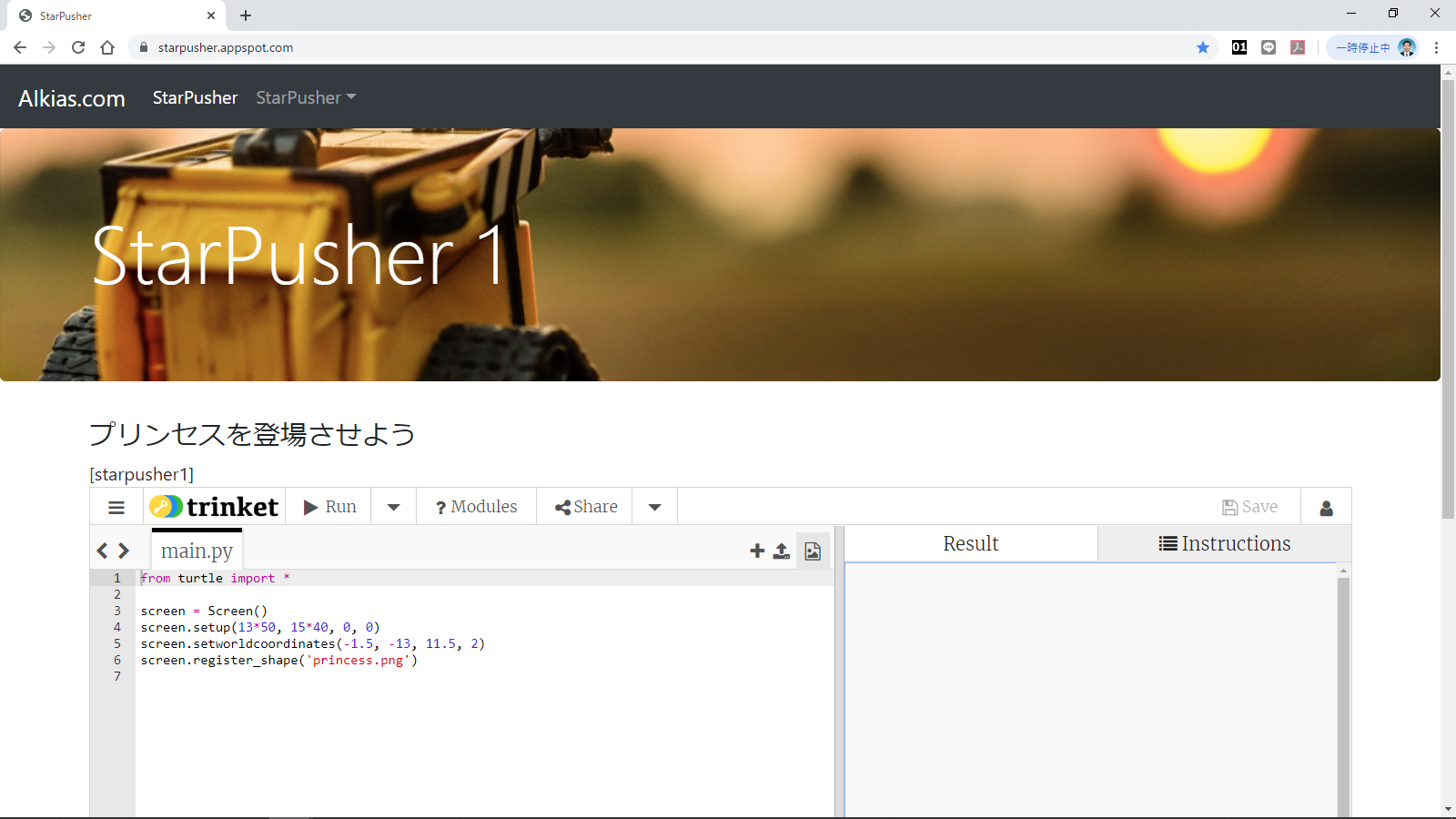Click the Modules button

(x=476, y=507)
